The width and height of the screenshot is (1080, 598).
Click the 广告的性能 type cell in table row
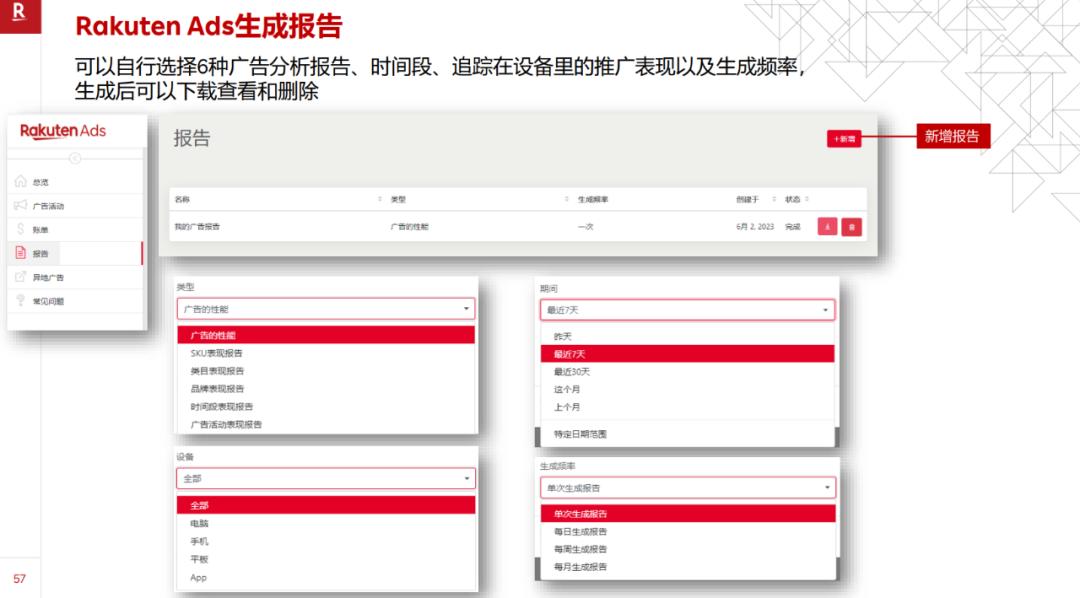coord(409,227)
